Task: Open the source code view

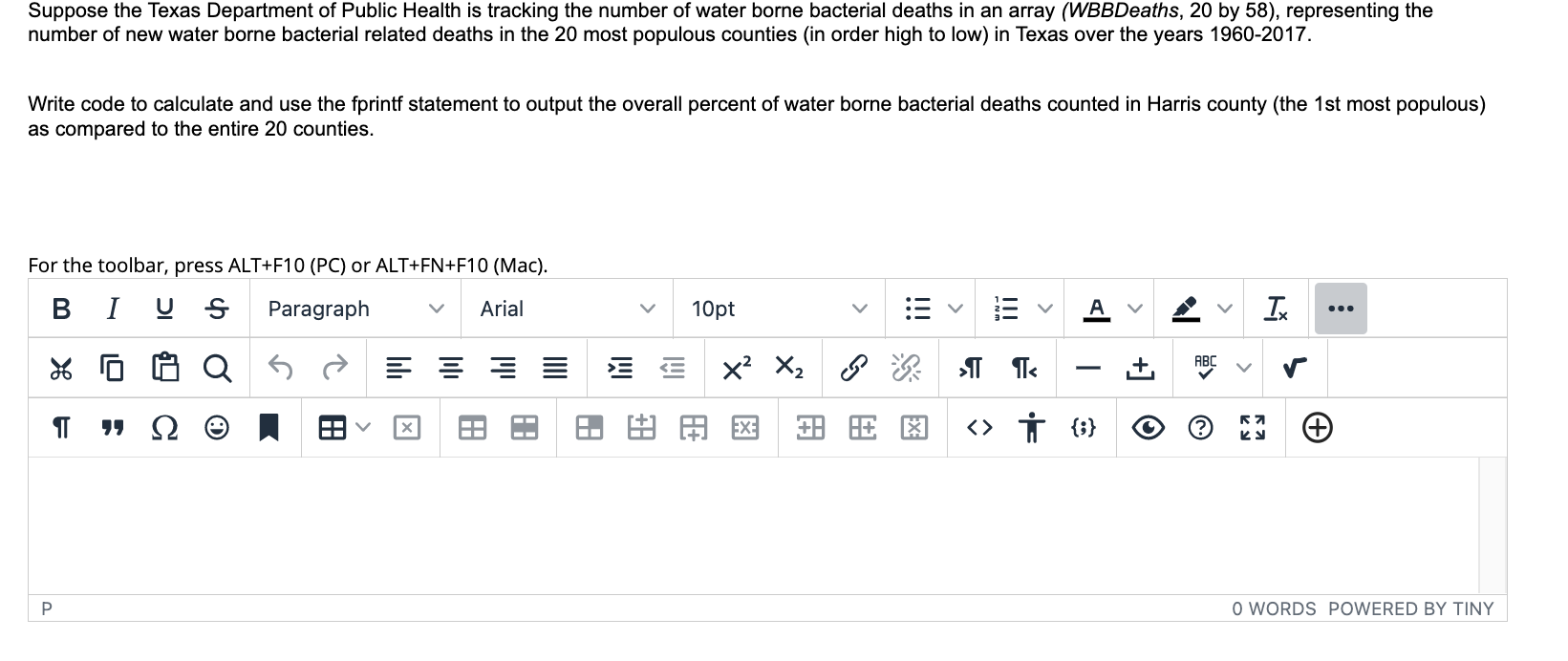Action: 980,428
